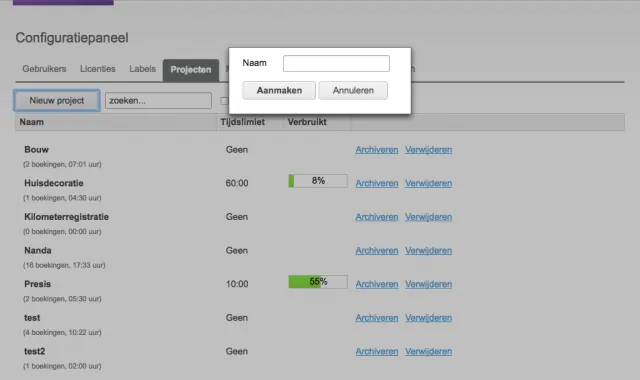Open the Licenties tab
The image size is (640, 380).
98,69
